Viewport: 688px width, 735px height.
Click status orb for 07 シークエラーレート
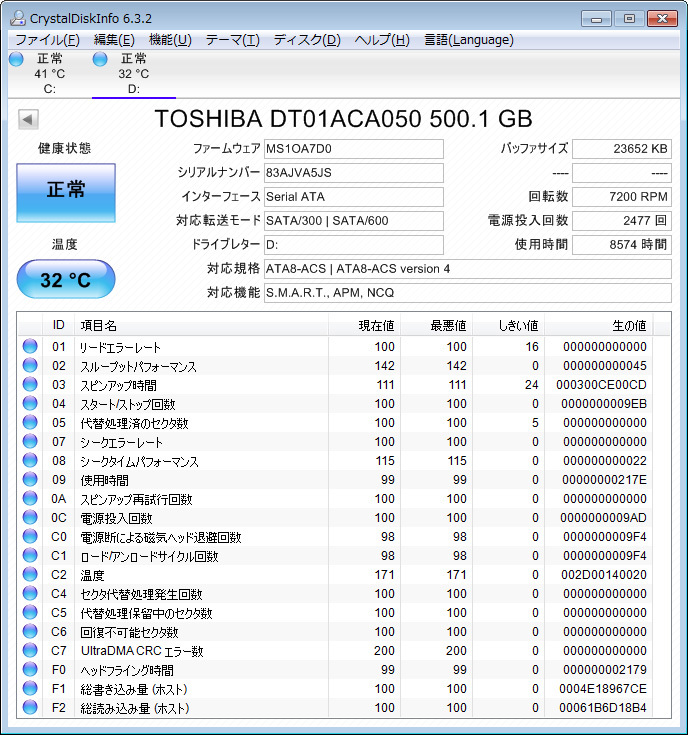(x=30, y=441)
